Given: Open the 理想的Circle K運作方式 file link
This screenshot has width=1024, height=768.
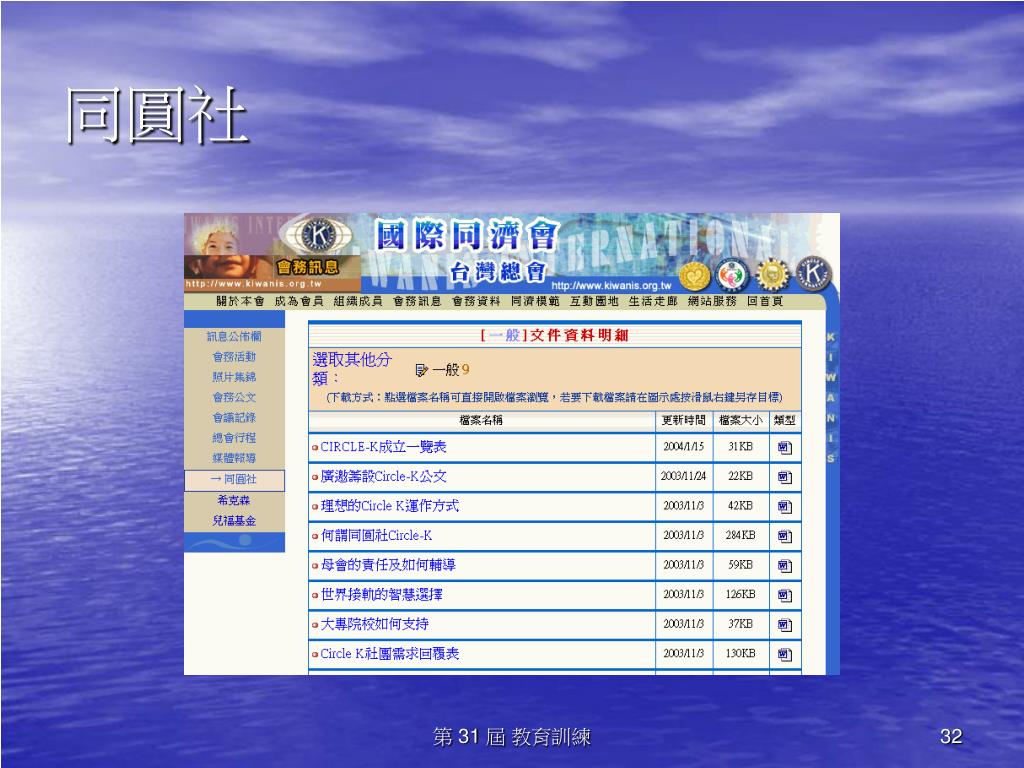Looking at the screenshot, I should point(390,505).
